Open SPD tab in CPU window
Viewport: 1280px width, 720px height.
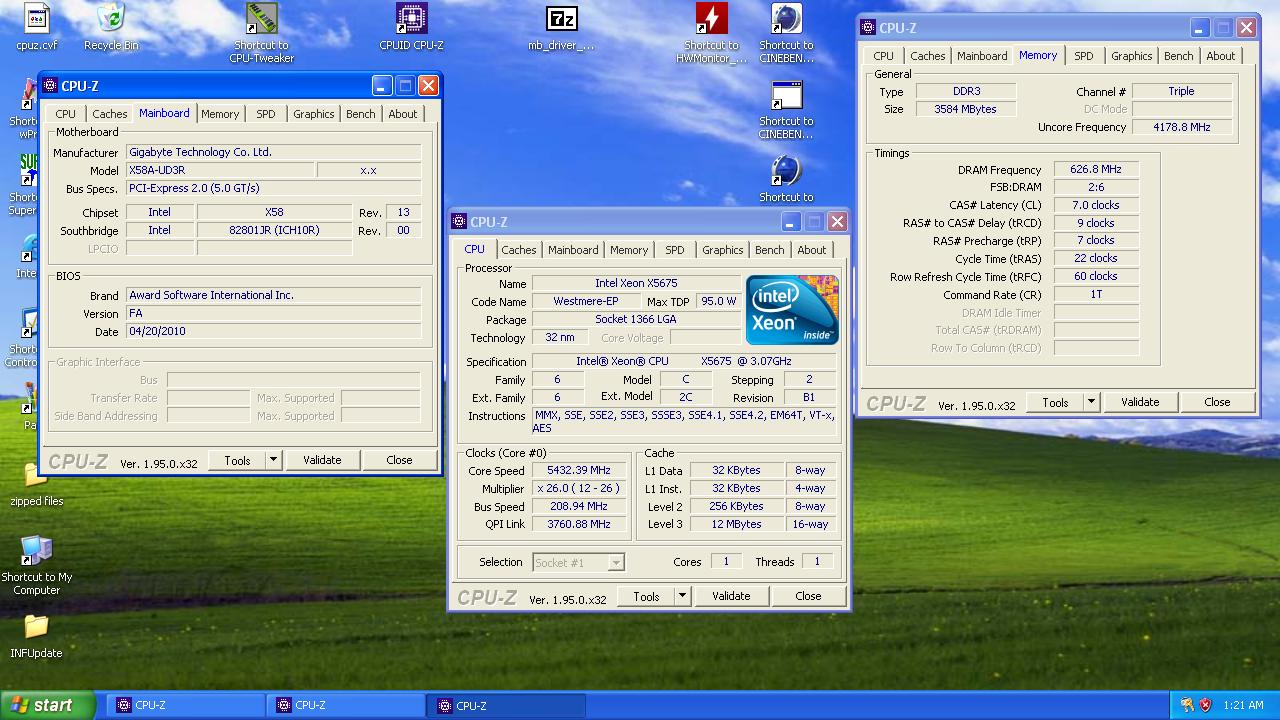[x=675, y=250]
